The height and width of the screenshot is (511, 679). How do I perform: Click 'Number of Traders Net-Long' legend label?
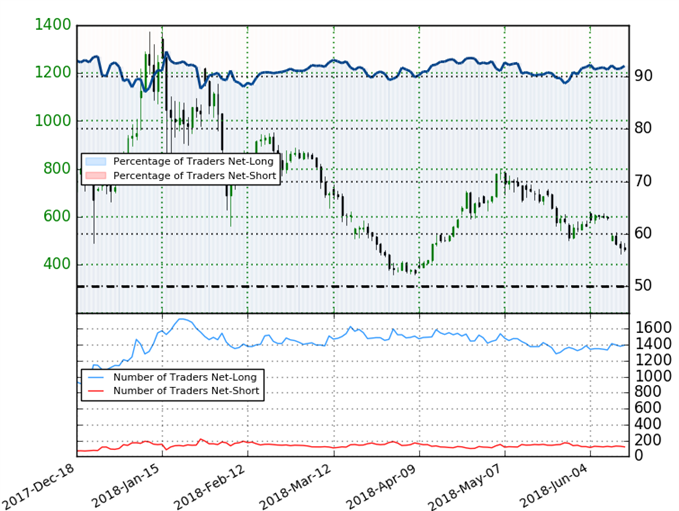click(x=185, y=377)
